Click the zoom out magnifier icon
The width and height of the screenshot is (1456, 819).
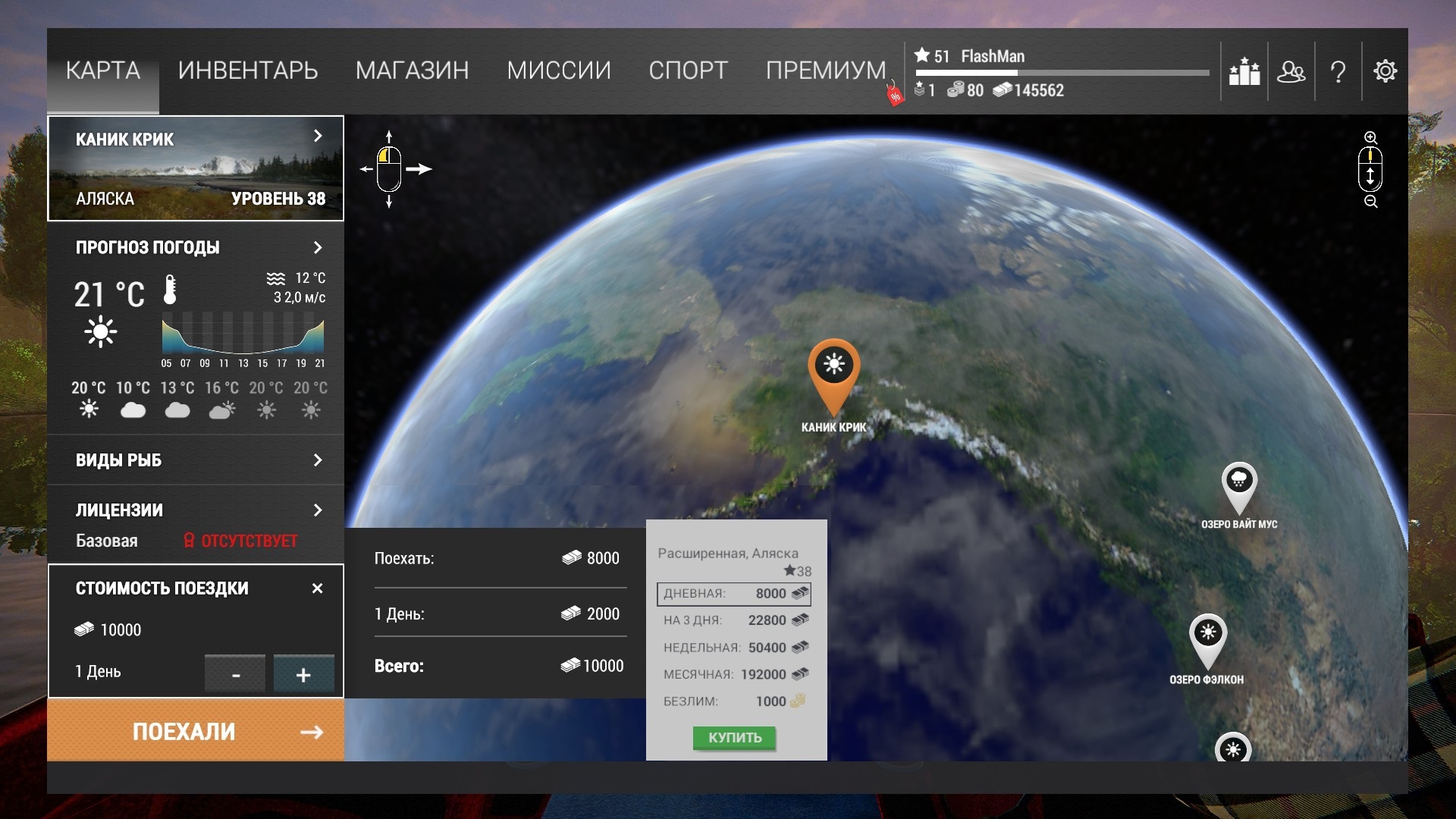tap(1370, 202)
